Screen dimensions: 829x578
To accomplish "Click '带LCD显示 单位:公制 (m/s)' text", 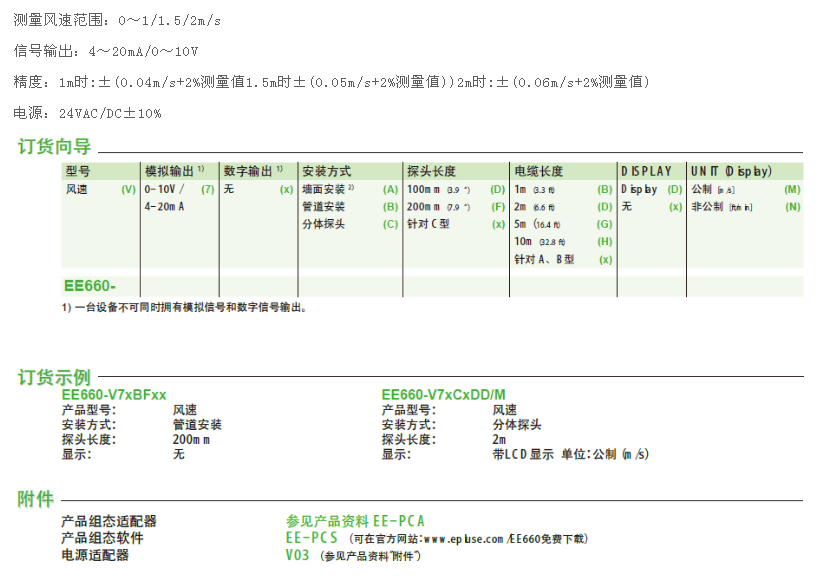I will coord(570,454).
